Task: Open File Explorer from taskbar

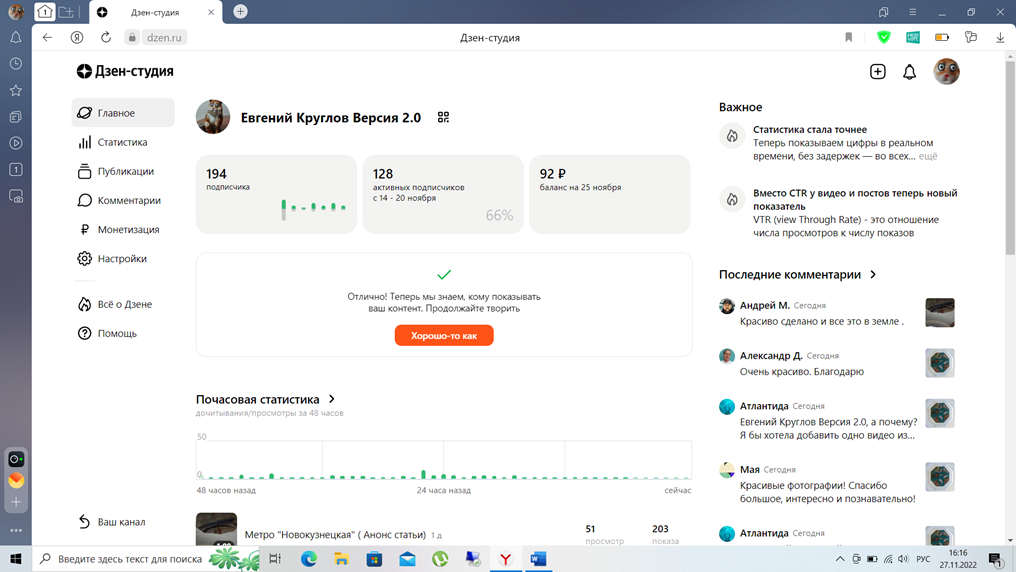Action: [341, 558]
